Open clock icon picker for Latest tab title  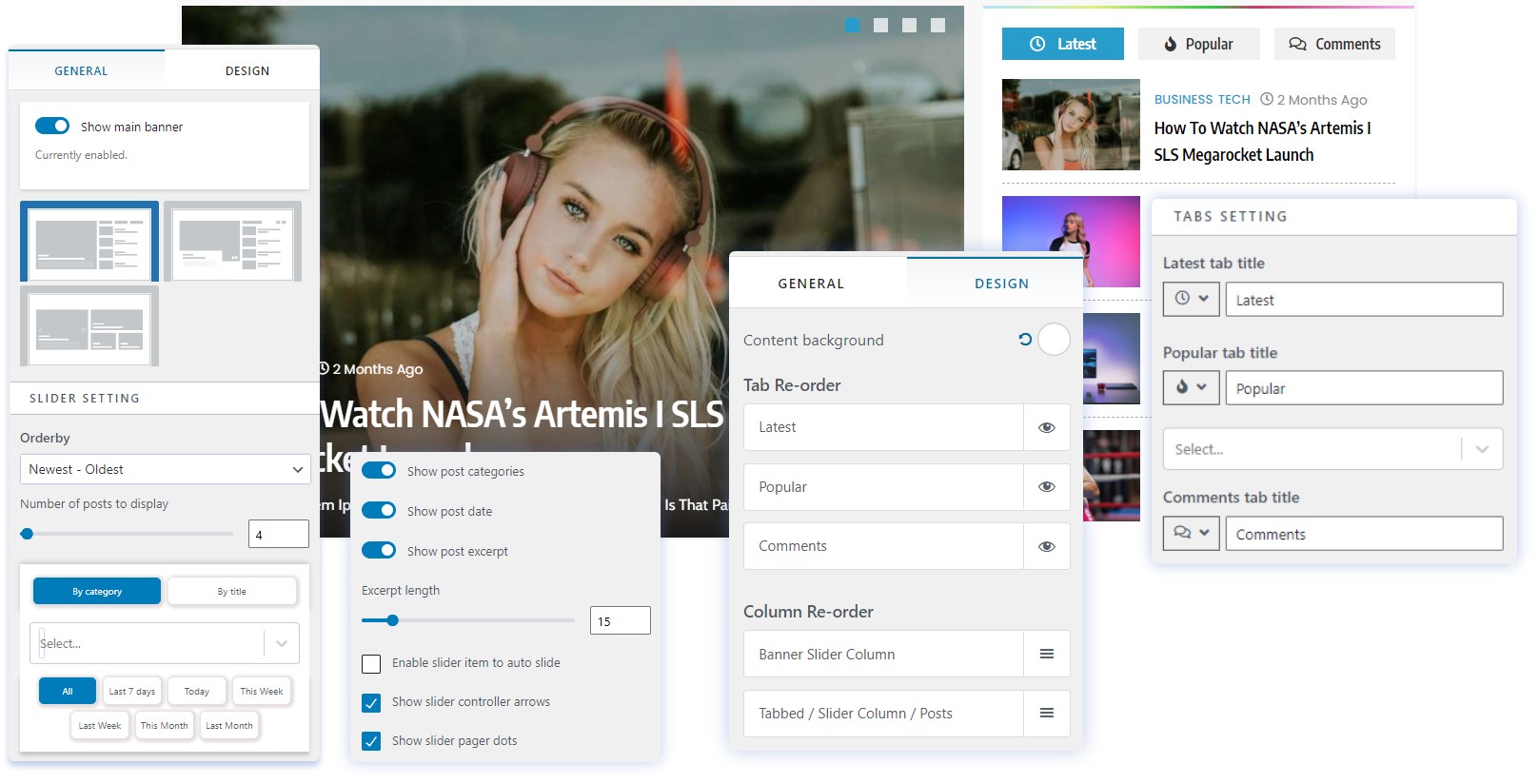tap(1191, 299)
